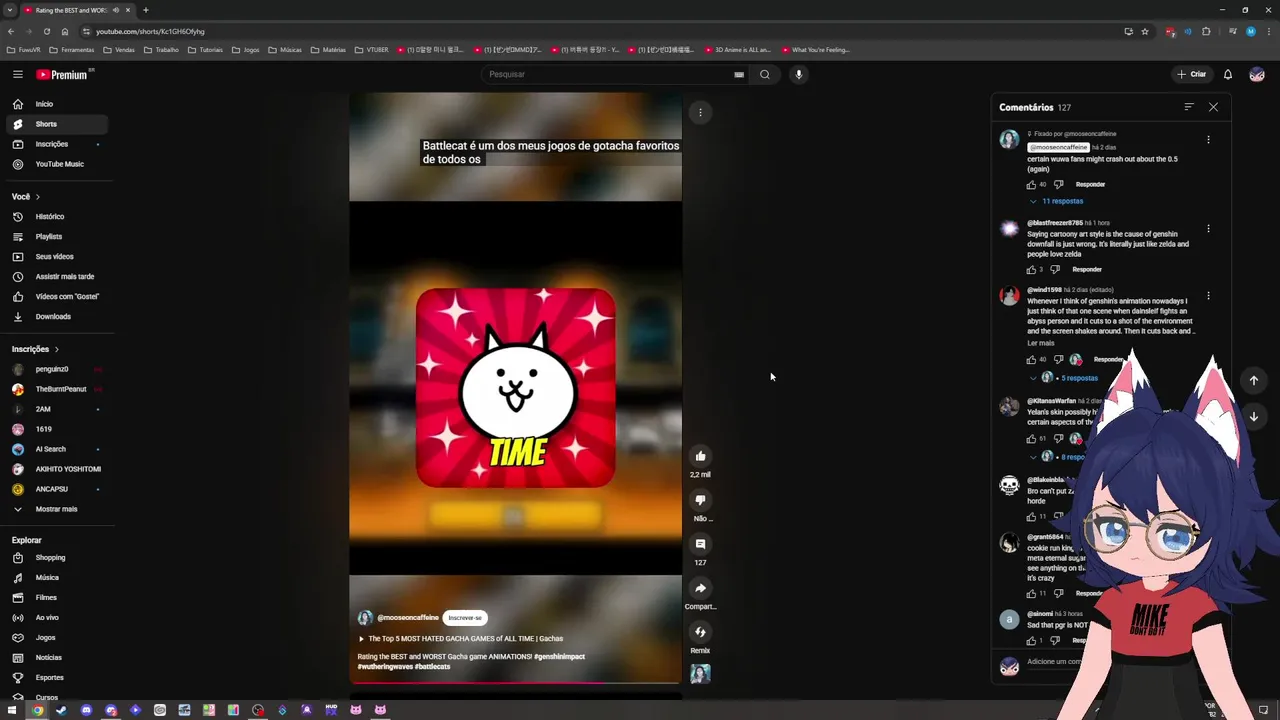The height and width of the screenshot is (720, 1280).
Task: Expand the Você section chevron
Action: [x=38, y=197]
